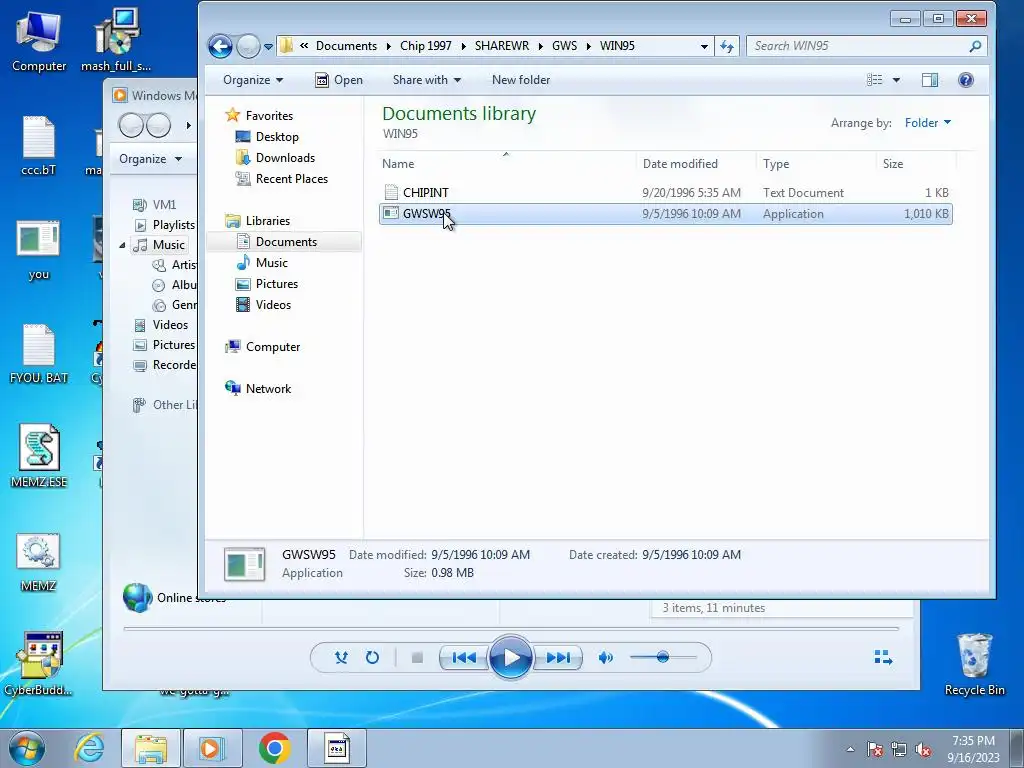Change view with the views icon
Viewport: 1024px width, 768px height.
tap(874, 80)
